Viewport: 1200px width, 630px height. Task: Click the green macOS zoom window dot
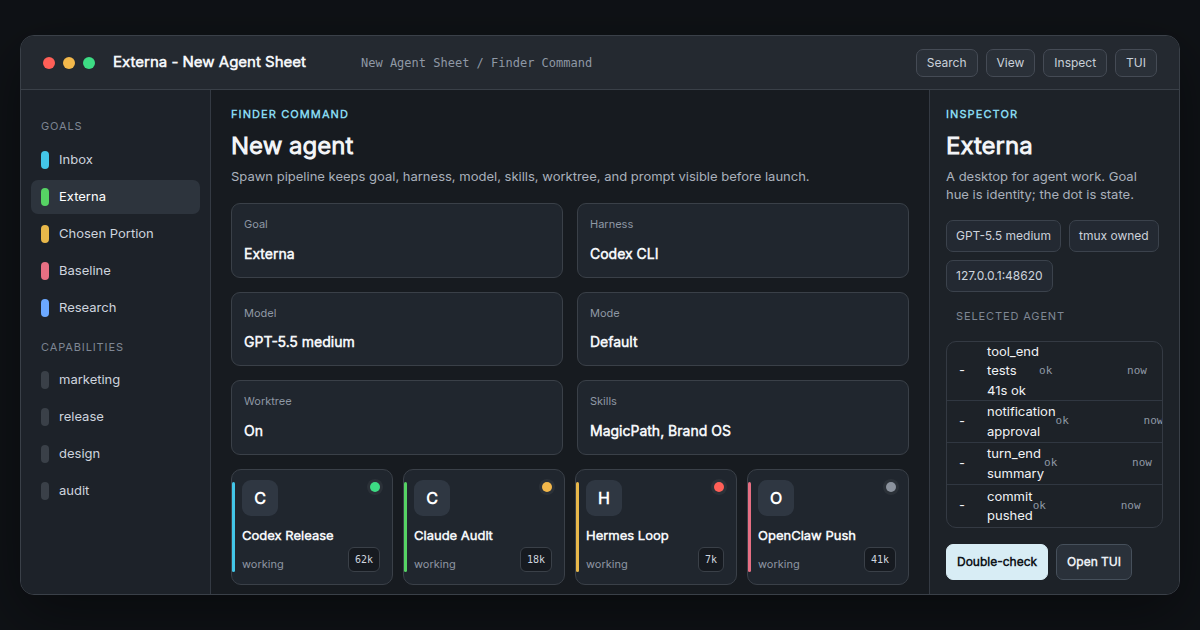(89, 63)
